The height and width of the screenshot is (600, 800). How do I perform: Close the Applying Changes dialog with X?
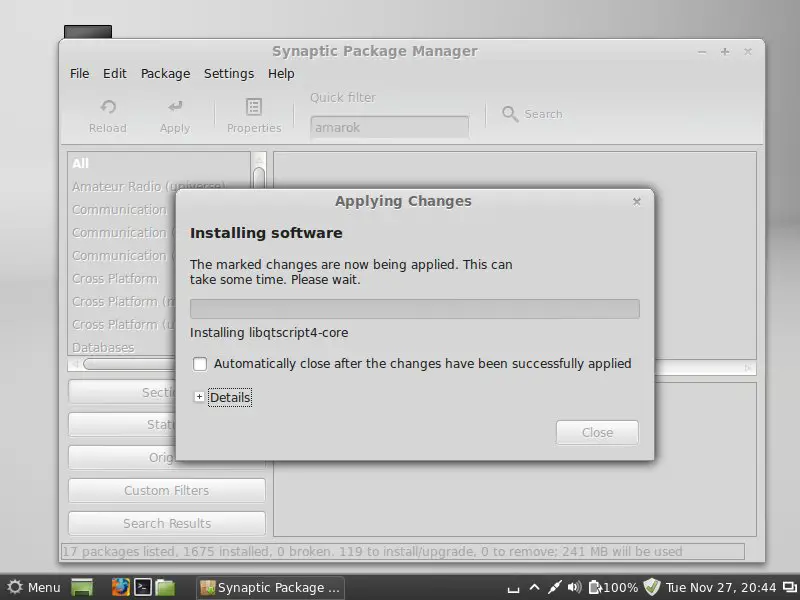[x=636, y=202]
